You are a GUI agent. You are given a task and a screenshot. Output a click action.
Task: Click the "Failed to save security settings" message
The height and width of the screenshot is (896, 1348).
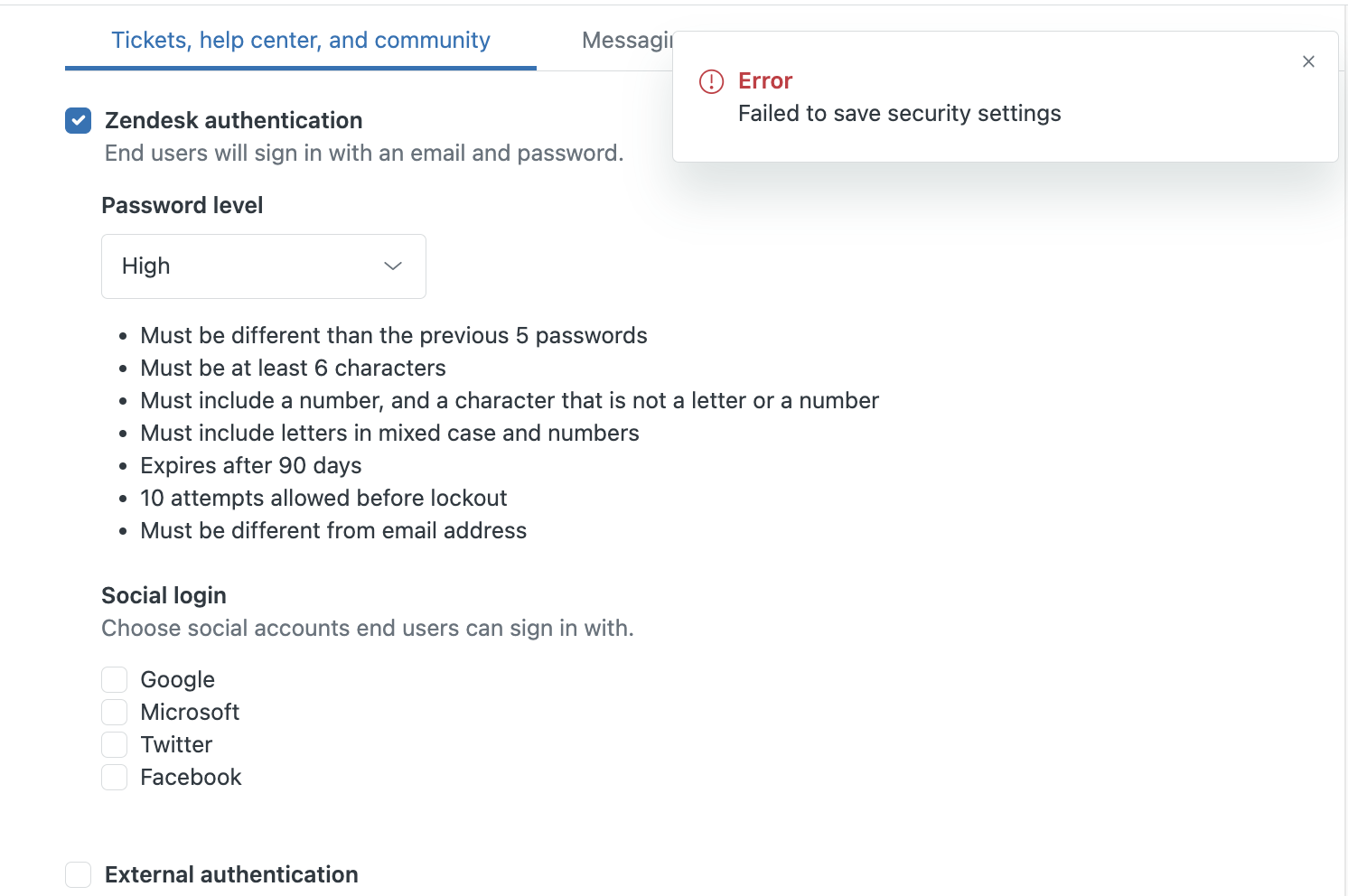[x=899, y=114]
